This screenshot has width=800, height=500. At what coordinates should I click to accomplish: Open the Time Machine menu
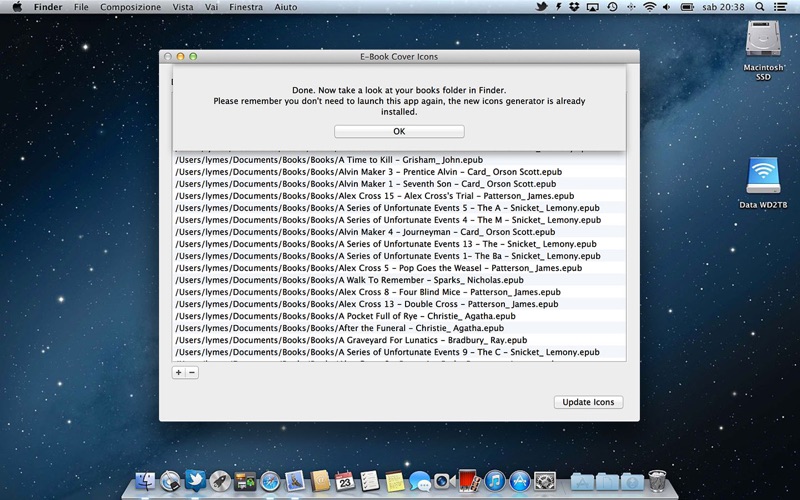point(612,7)
